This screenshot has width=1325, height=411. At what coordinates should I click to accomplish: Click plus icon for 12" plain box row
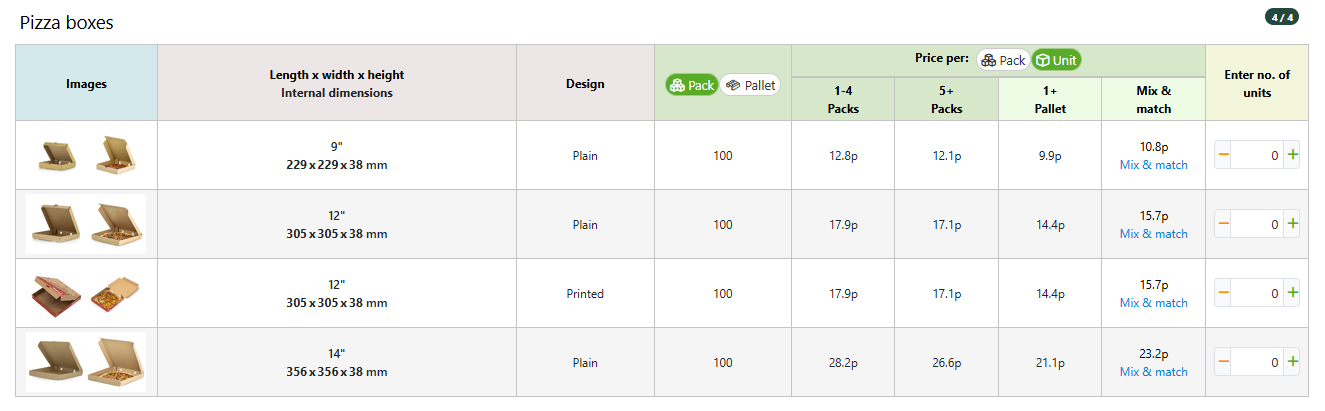(1292, 224)
